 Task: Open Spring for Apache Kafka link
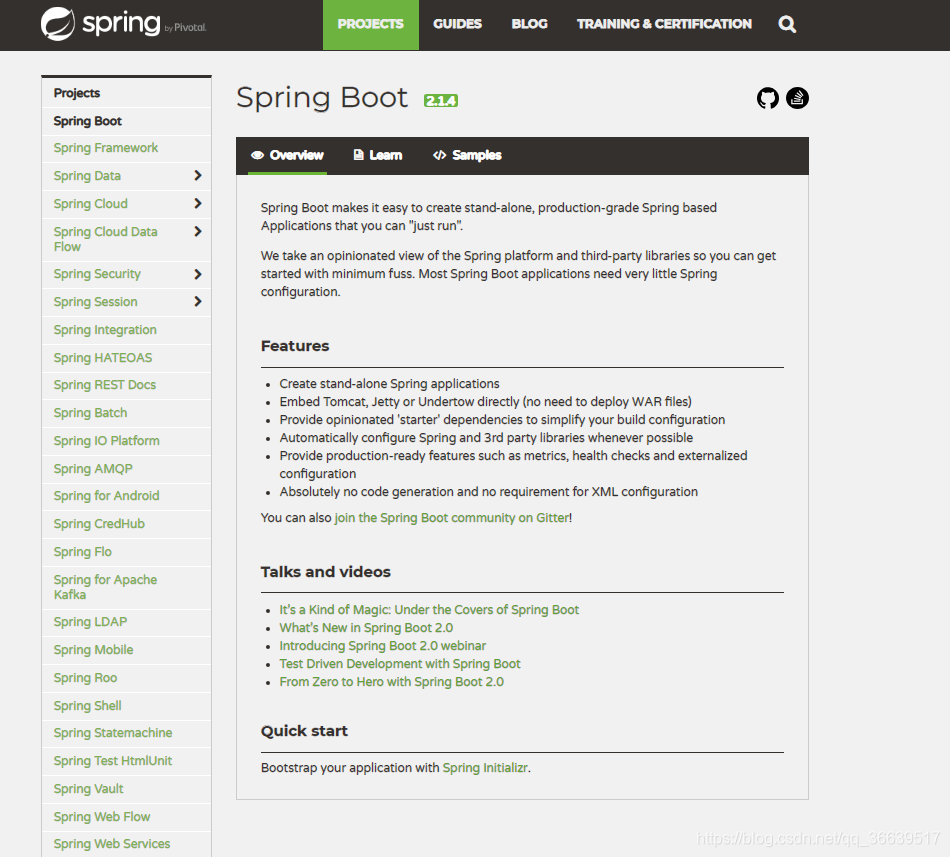pos(105,587)
